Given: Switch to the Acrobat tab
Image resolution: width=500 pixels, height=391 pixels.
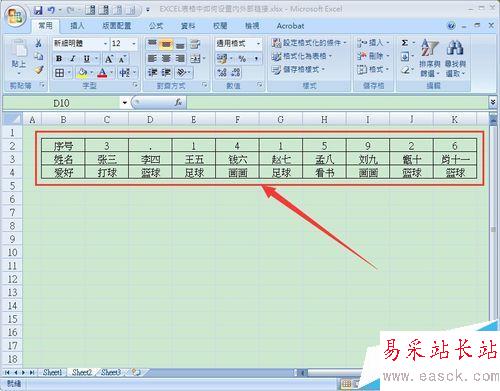Looking at the screenshot, I should [290, 26].
